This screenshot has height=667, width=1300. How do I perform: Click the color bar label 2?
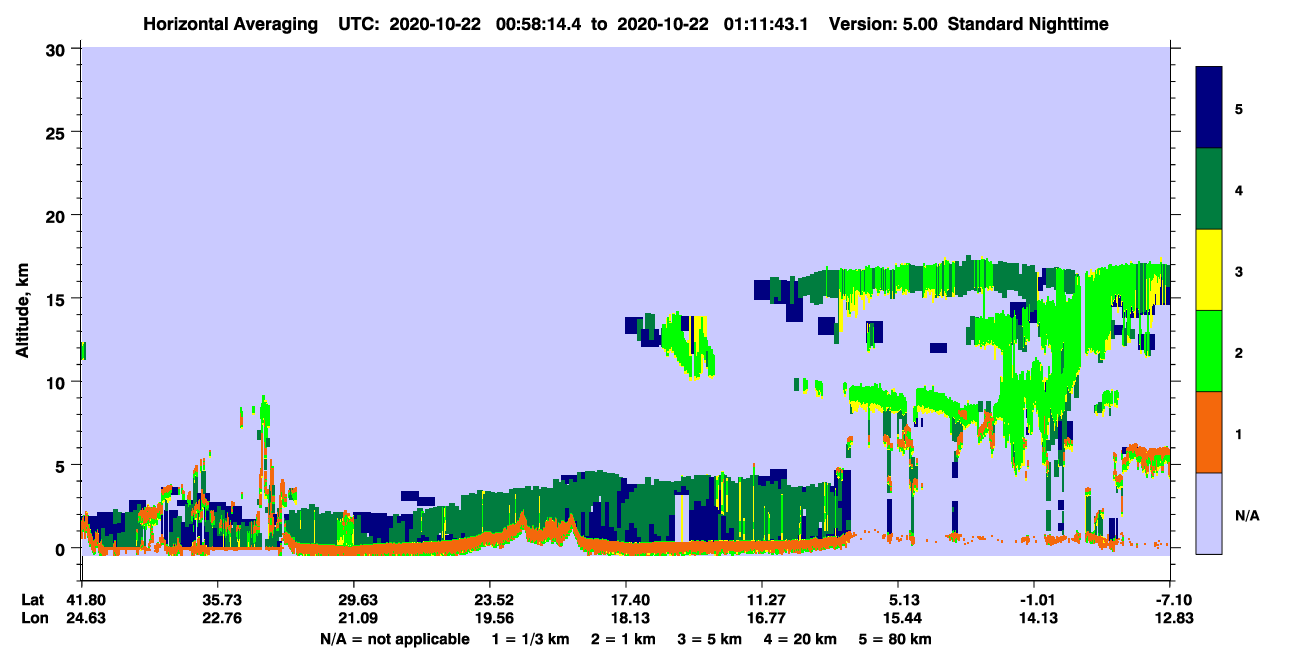pos(1239,352)
